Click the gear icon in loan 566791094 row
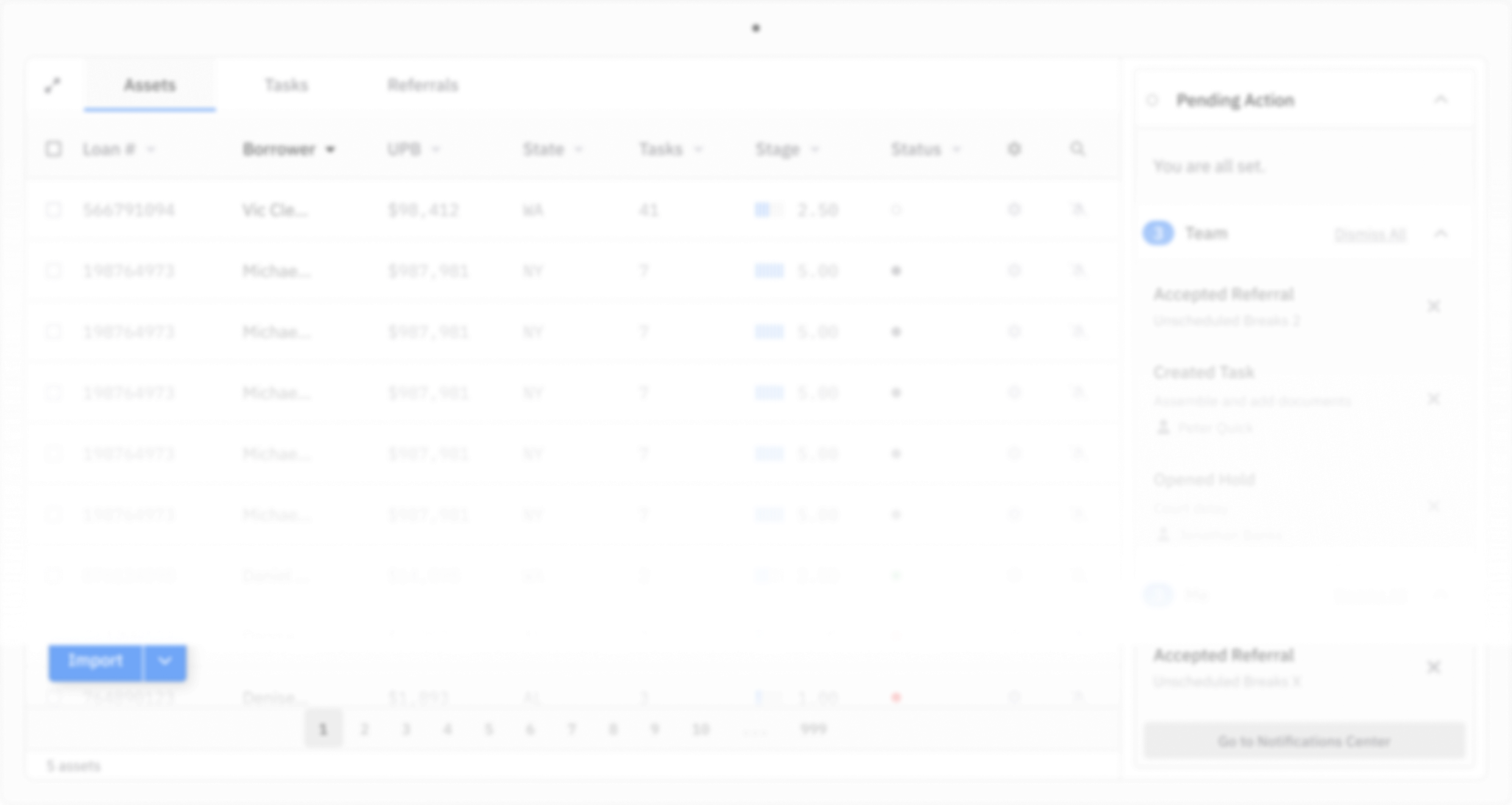Image resolution: width=1512 pixels, height=805 pixels. click(x=1014, y=210)
